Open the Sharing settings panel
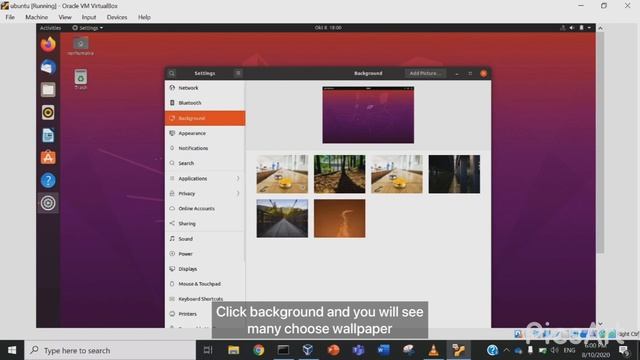This screenshot has height=360, width=640. pyautogui.click(x=205, y=224)
